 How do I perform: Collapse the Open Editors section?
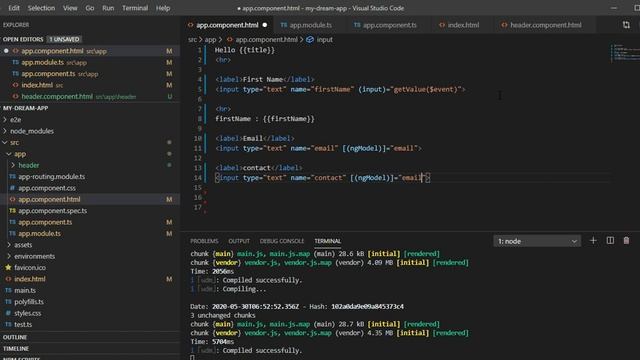[23, 39]
